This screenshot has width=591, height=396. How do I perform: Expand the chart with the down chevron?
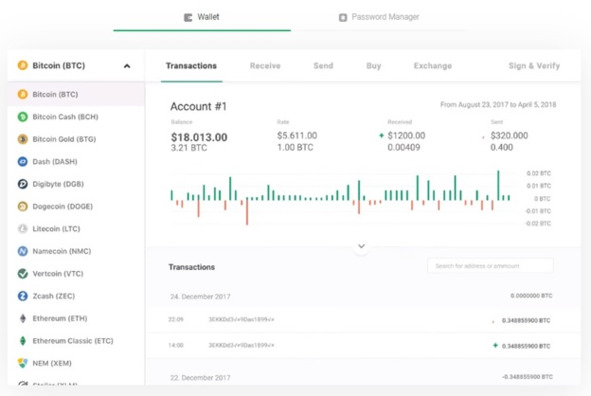(x=361, y=246)
